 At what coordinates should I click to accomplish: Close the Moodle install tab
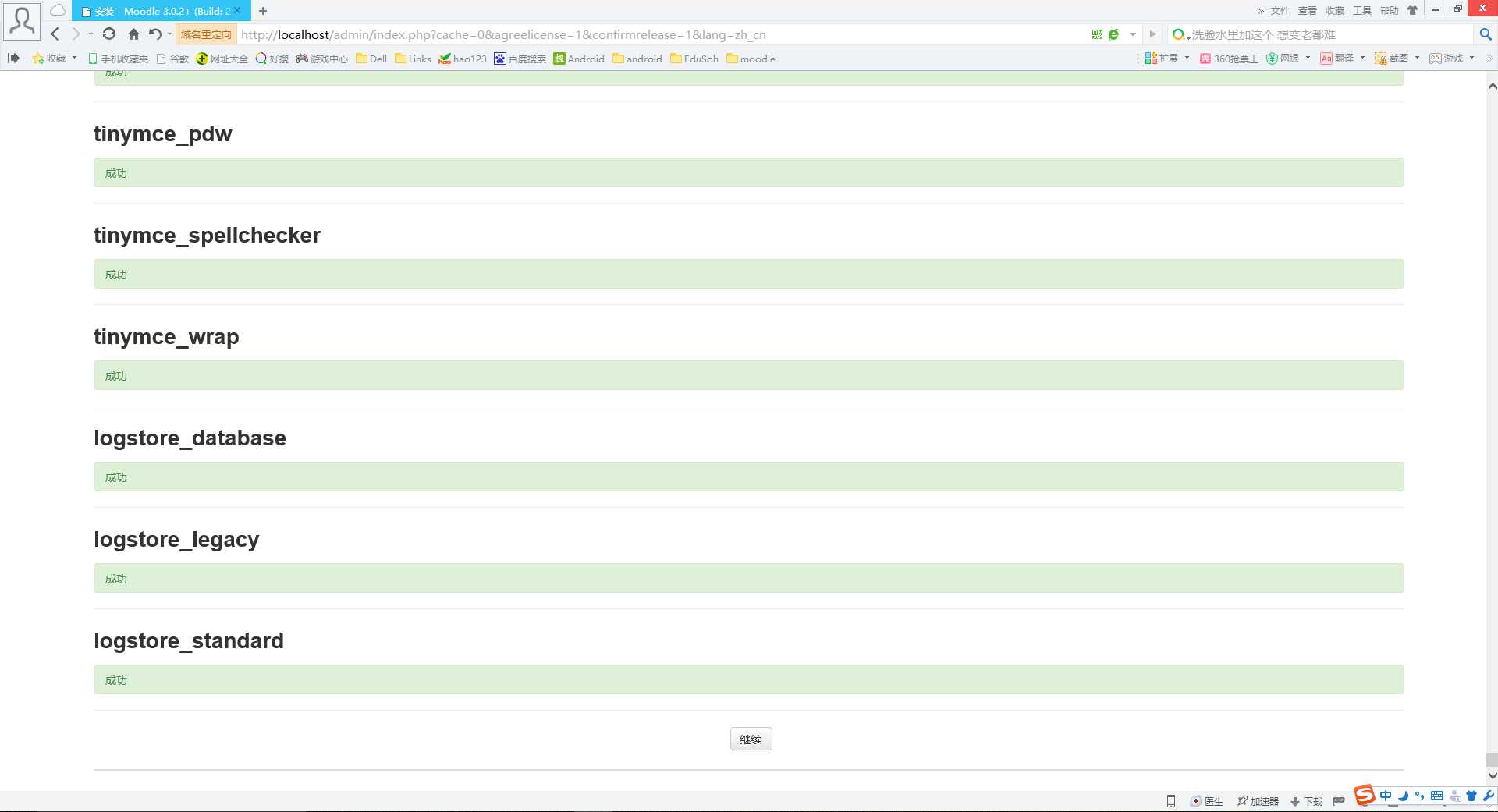click(x=237, y=11)
